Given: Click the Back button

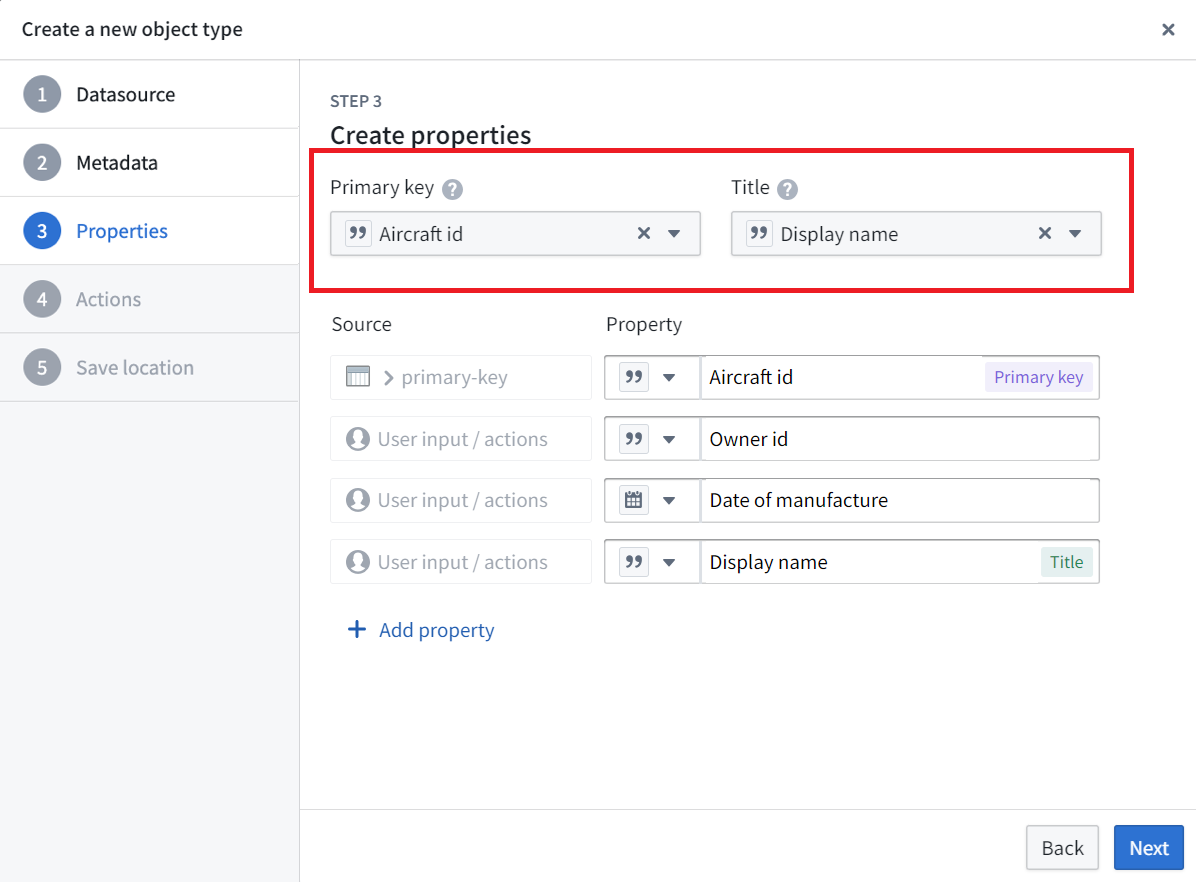Looking at the screenshot, I should pos(1063,848).
